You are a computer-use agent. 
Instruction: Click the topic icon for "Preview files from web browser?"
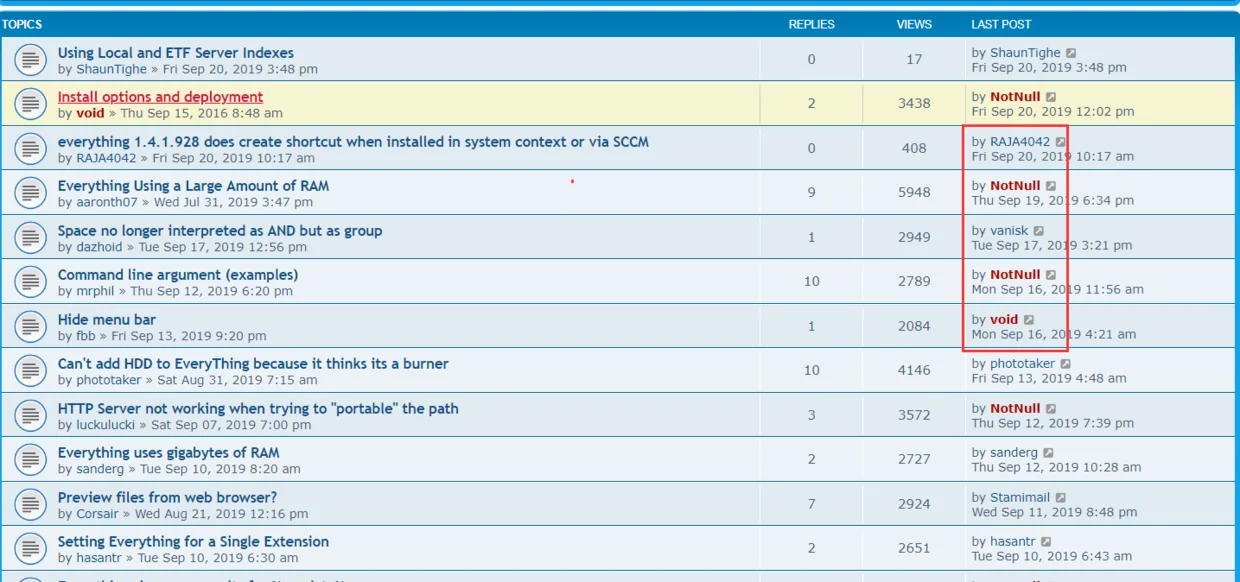coord(31,504)
